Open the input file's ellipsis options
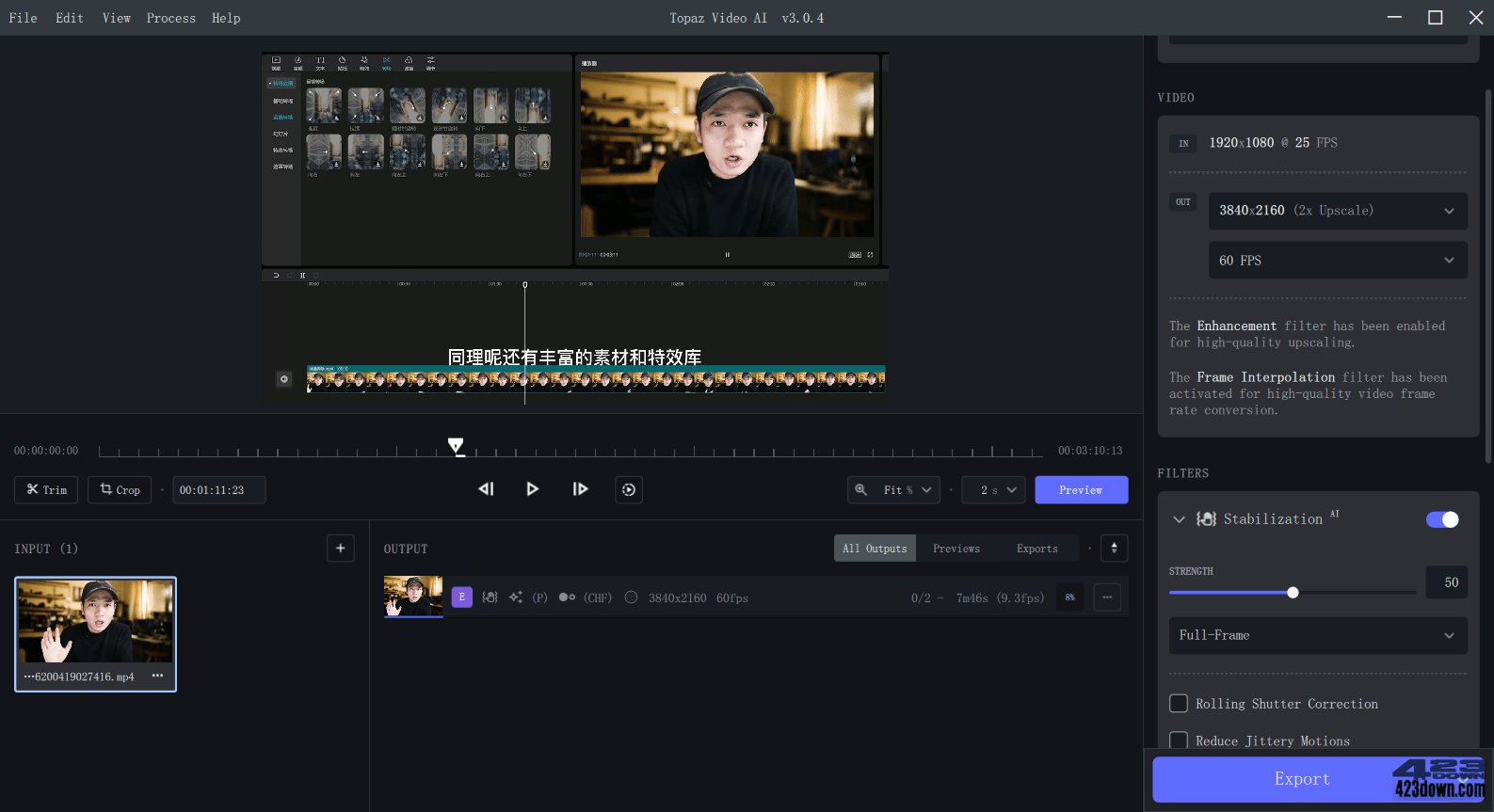The image size is (1494, 812). (x=157, y=676)
